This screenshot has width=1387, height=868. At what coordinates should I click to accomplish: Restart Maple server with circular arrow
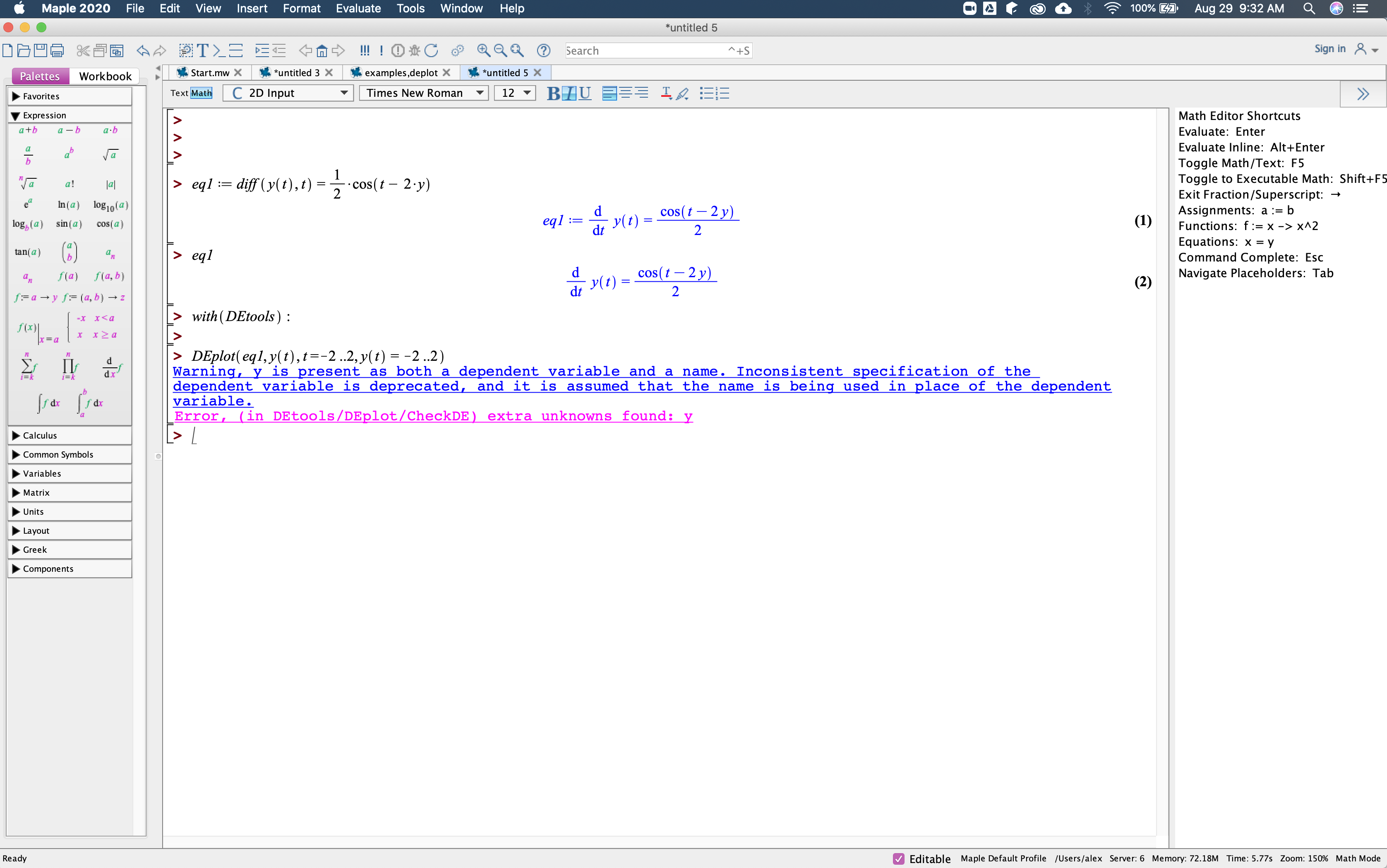point(431,50)
